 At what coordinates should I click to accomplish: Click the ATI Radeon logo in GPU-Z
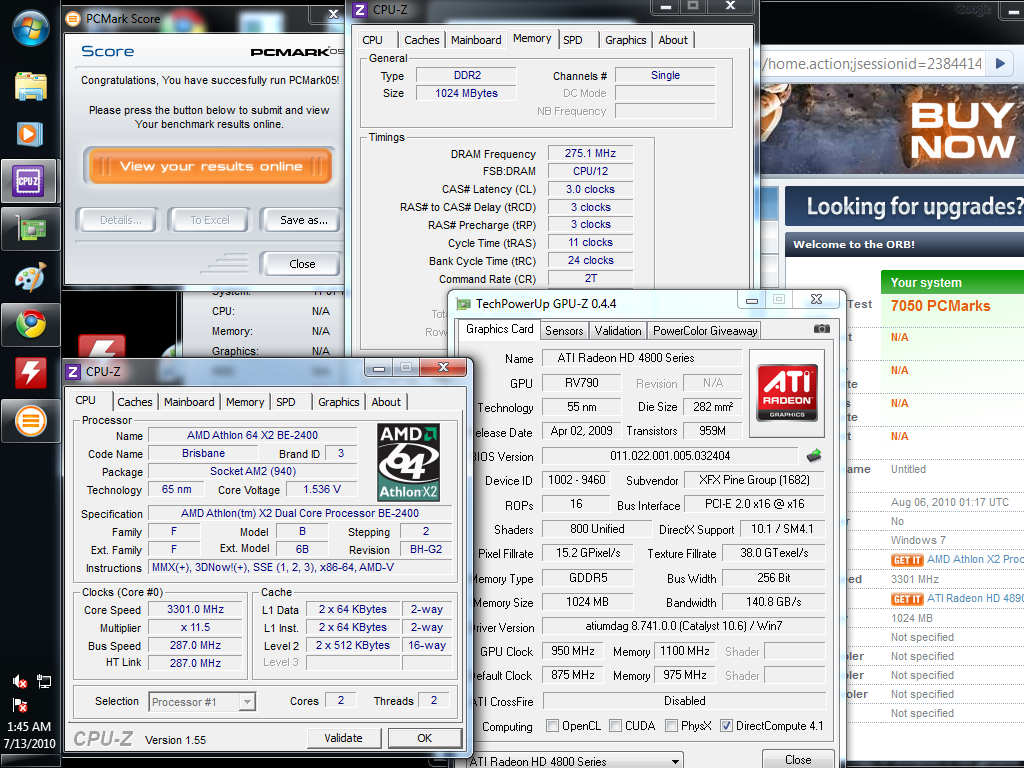pos(787,392)
